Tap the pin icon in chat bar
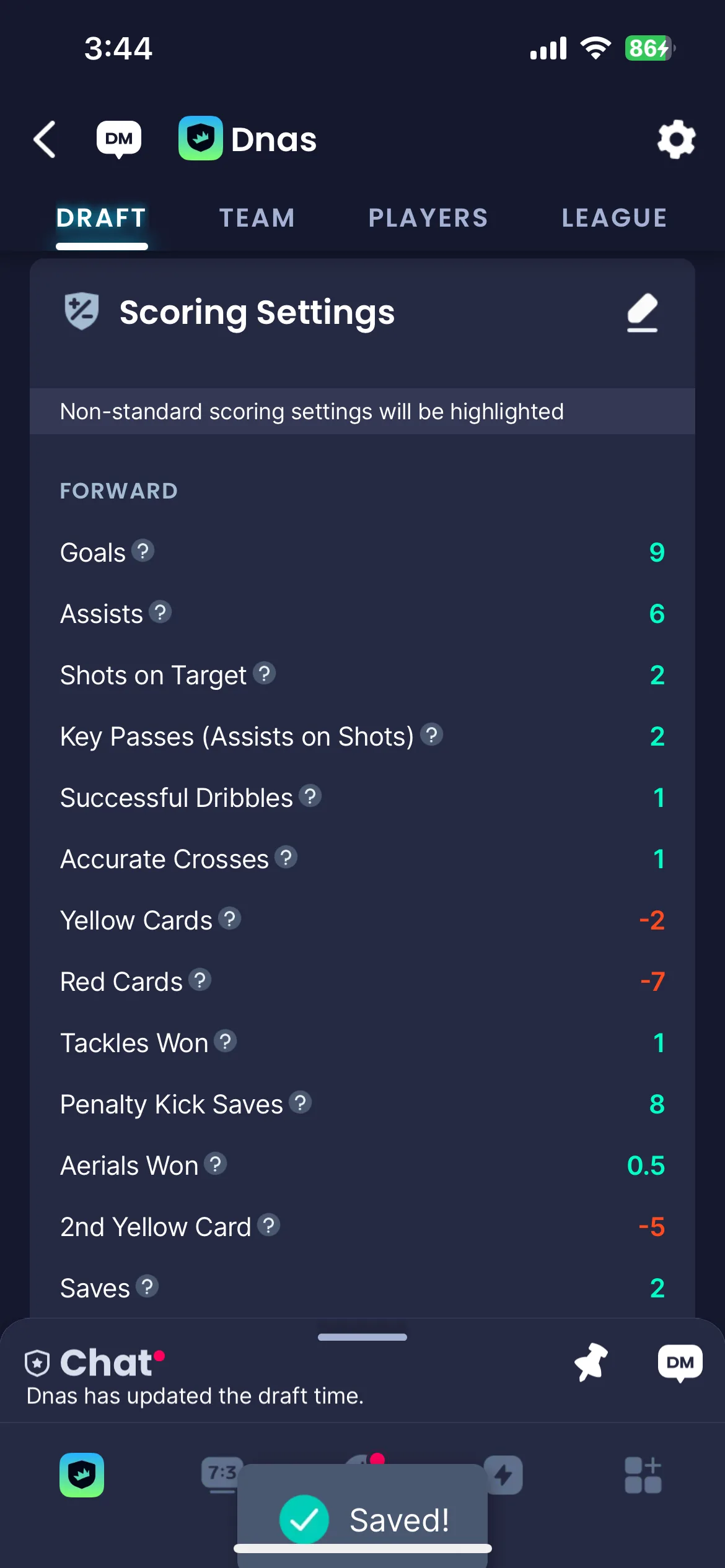 coord(592,1362)
